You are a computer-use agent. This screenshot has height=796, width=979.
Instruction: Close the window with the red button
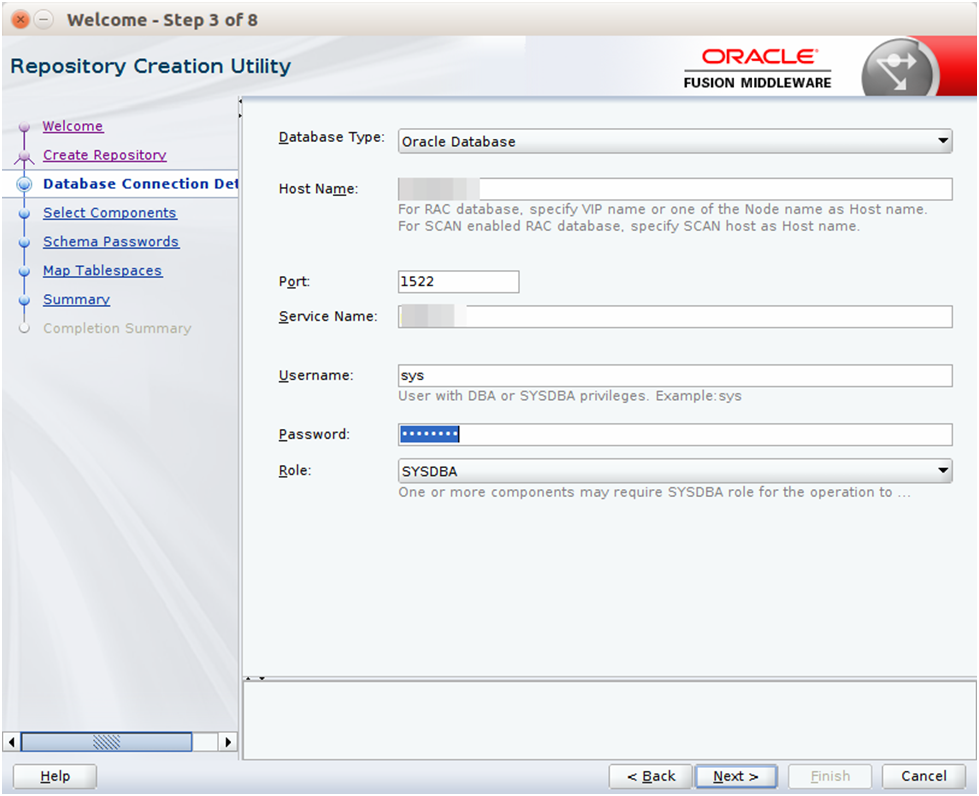click(21, 19)
